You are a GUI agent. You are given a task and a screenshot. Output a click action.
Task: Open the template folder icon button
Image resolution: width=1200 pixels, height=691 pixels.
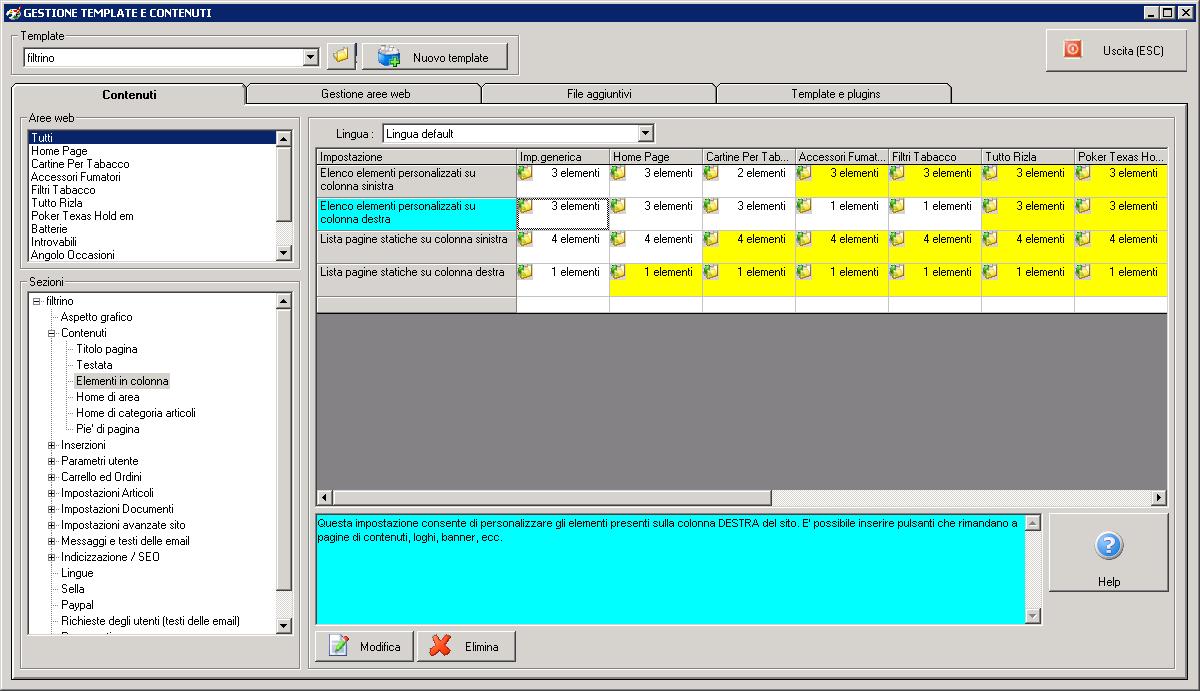tap(341, 56)
